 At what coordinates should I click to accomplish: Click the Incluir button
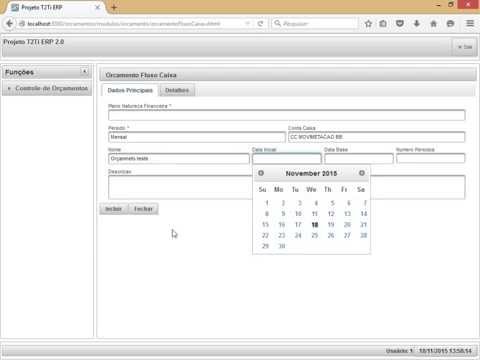tap(113, 209)
